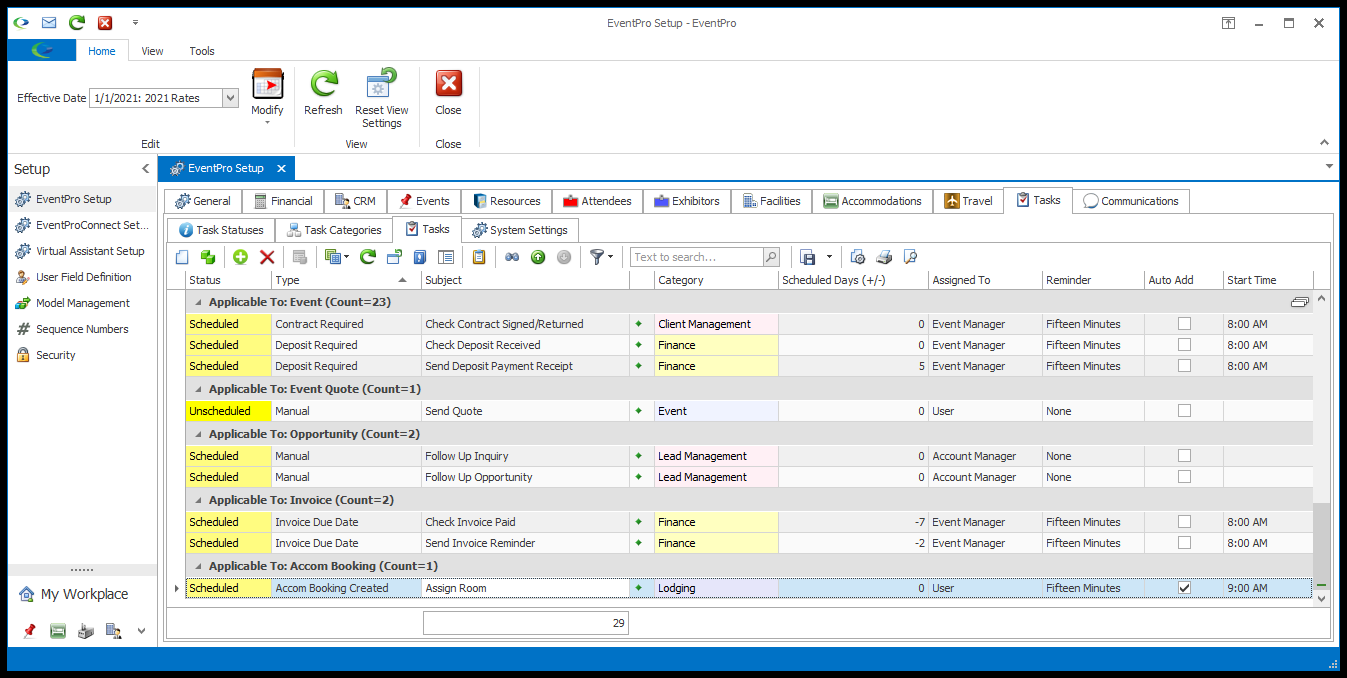Click the Text to search input field

click(697, 257)
